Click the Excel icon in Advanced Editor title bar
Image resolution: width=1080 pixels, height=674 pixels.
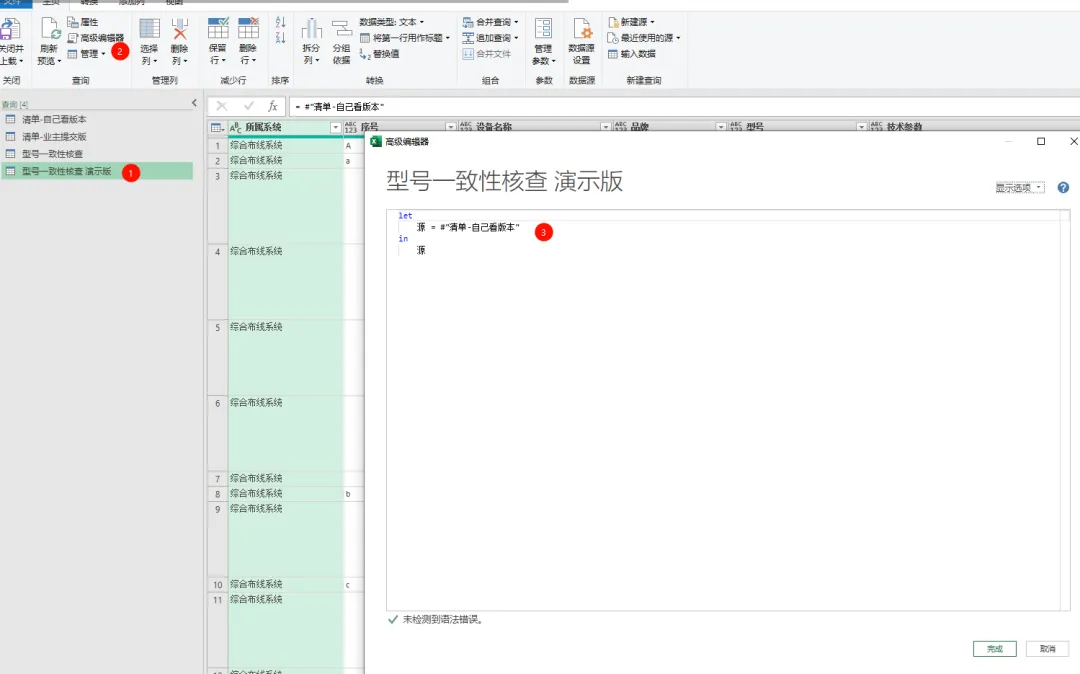[x=376, y=141]
